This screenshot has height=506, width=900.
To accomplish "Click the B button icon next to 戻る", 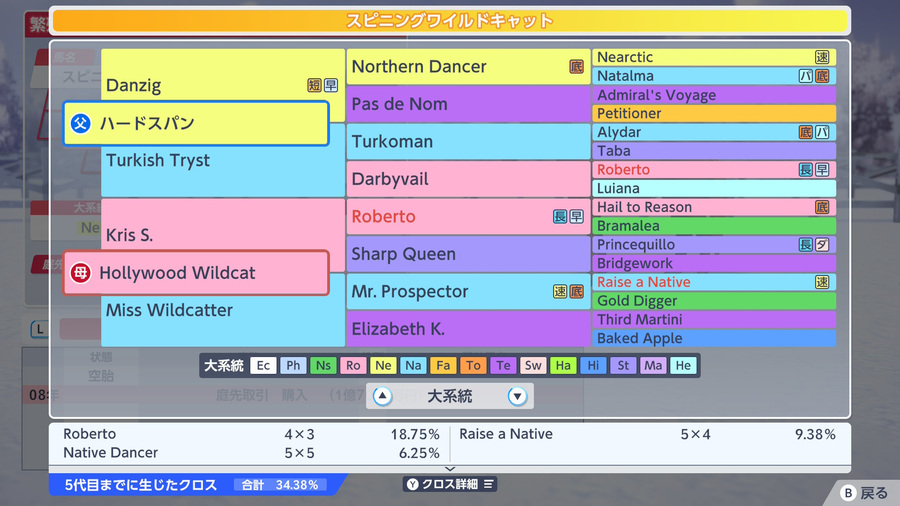I will coord(848,493).
